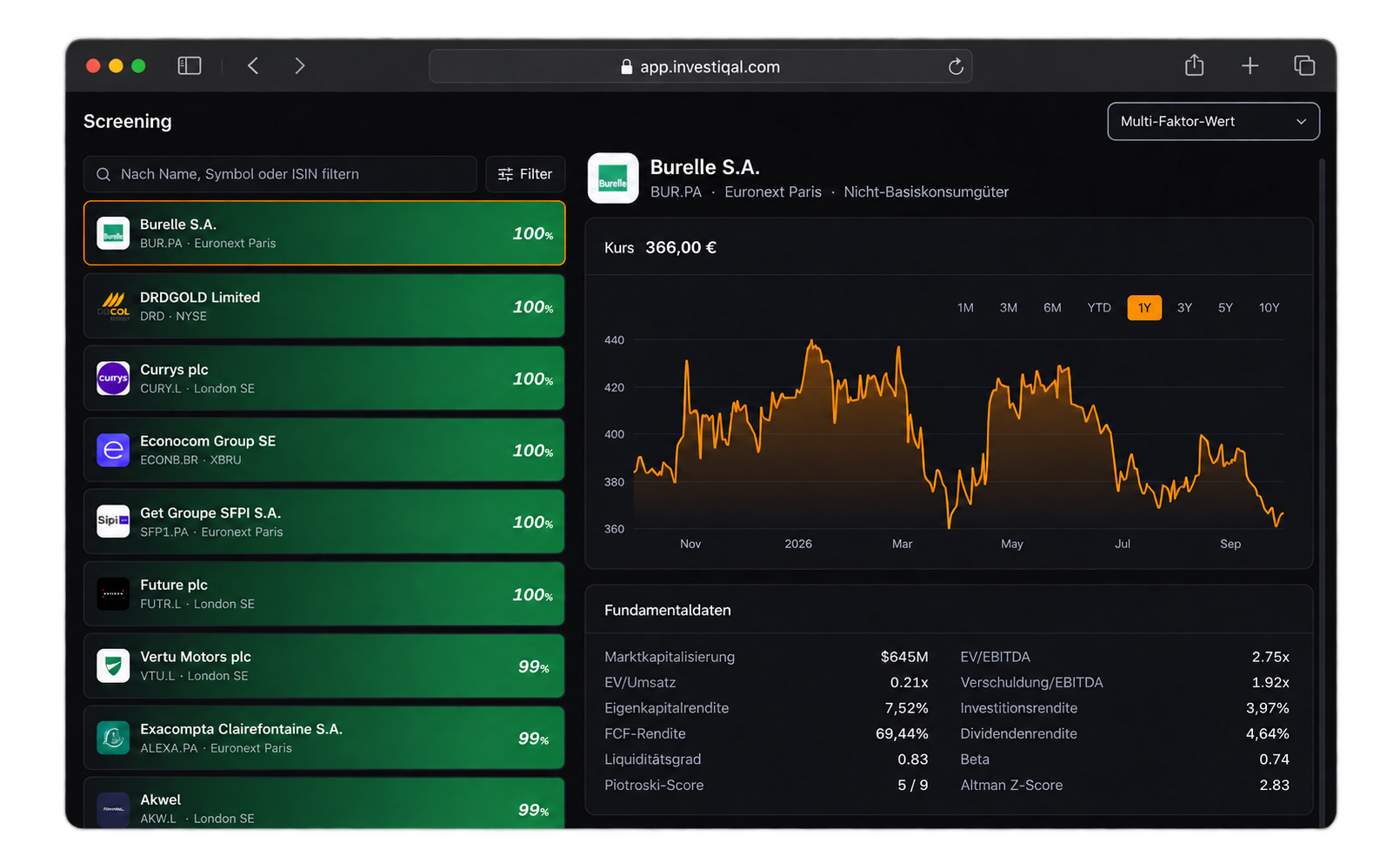Click the Liquiditätsgrad value 0.83

click(913, 760)
